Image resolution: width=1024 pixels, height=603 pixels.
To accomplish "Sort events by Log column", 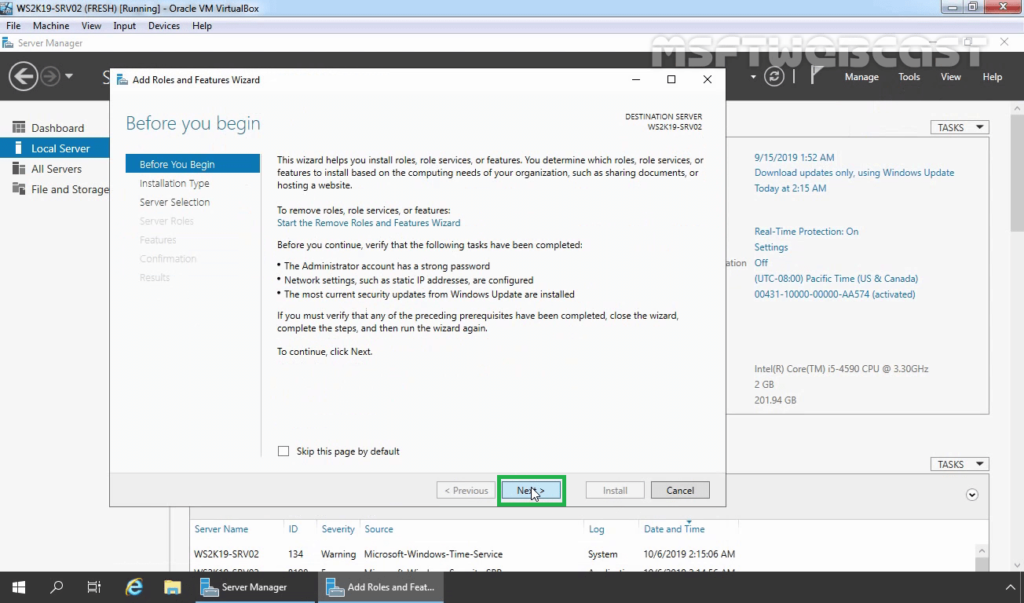I will (596, 529).
